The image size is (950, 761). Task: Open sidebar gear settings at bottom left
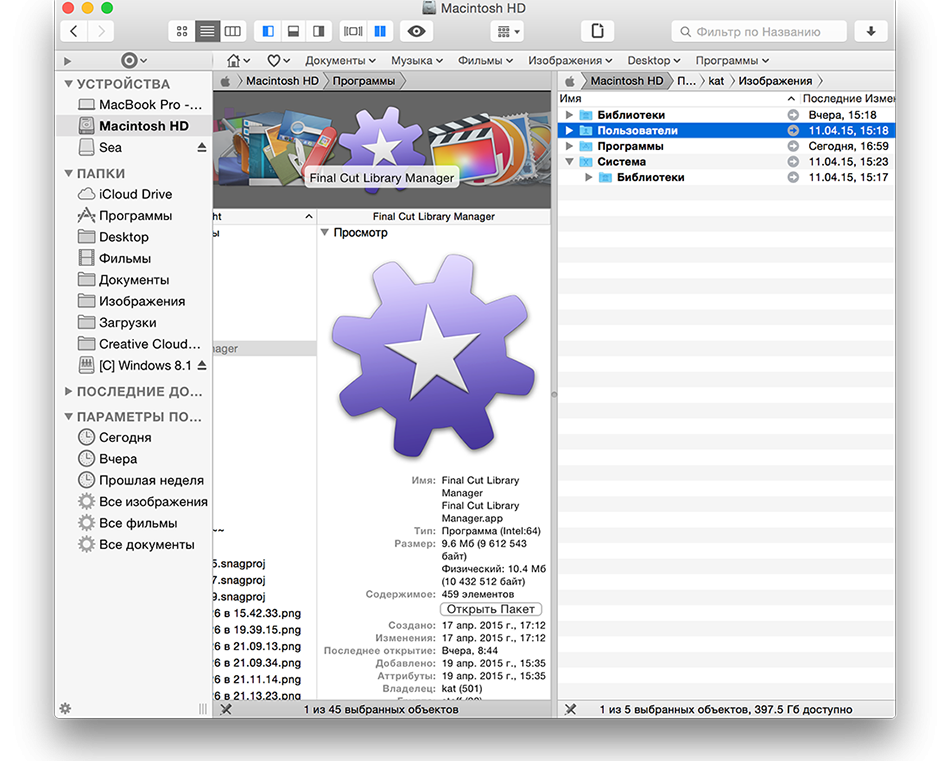(x=65, y=708)
